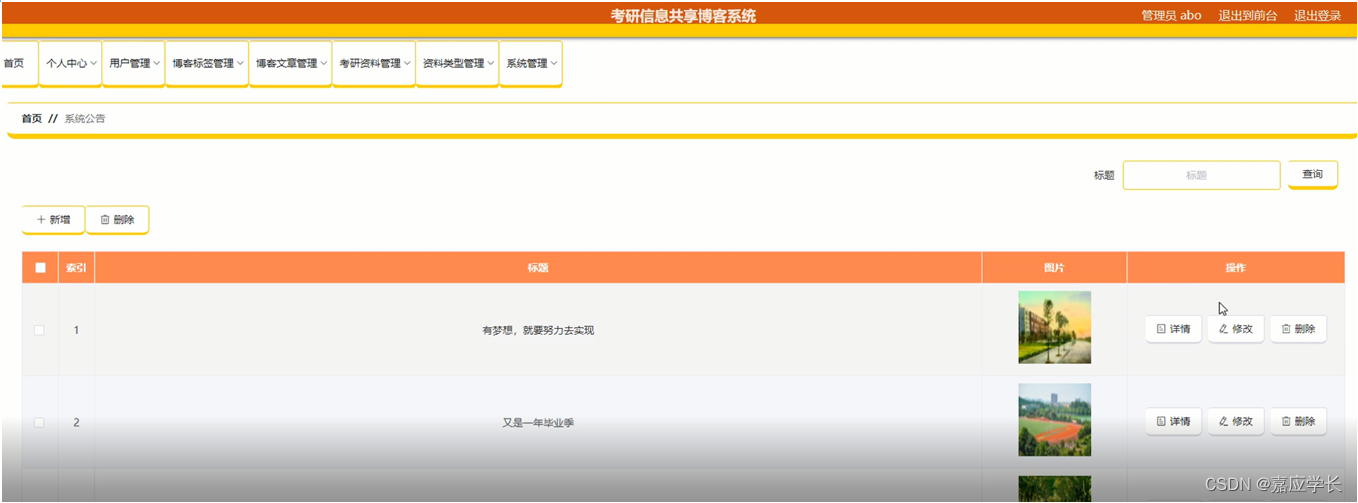Screen dimensions: 1358x503
Task: Open the 用户管理 menu
Action: (x=134, y=63)
